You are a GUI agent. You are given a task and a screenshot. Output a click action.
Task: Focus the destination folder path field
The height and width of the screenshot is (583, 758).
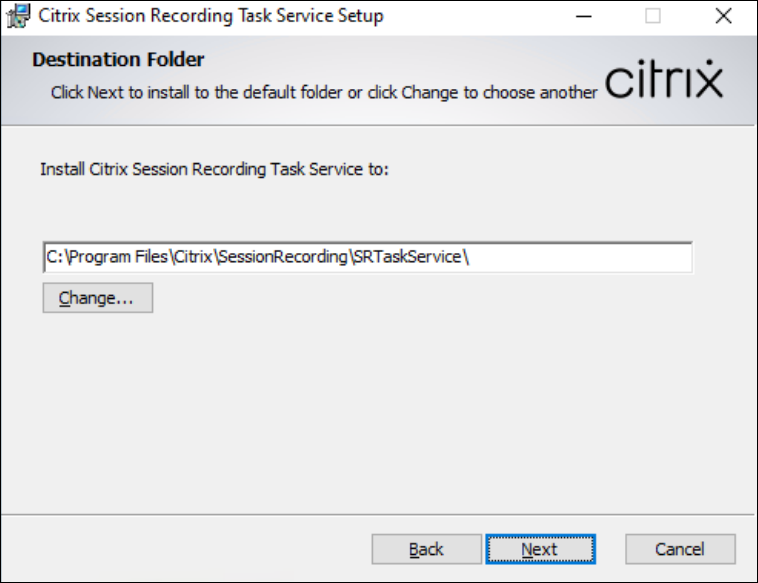(580, 257)
